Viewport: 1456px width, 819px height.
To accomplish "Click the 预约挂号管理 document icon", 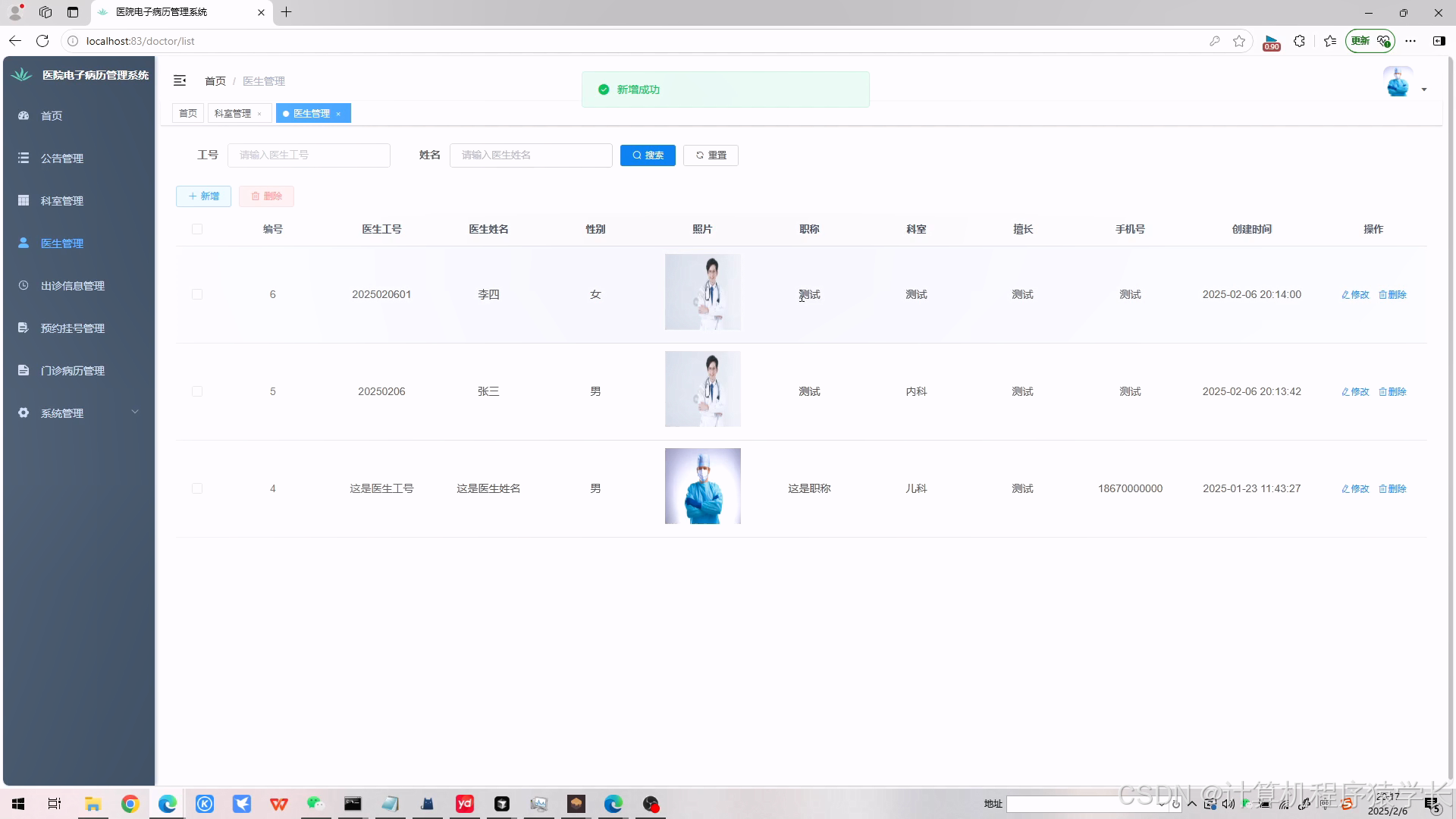I will [24, 328].
